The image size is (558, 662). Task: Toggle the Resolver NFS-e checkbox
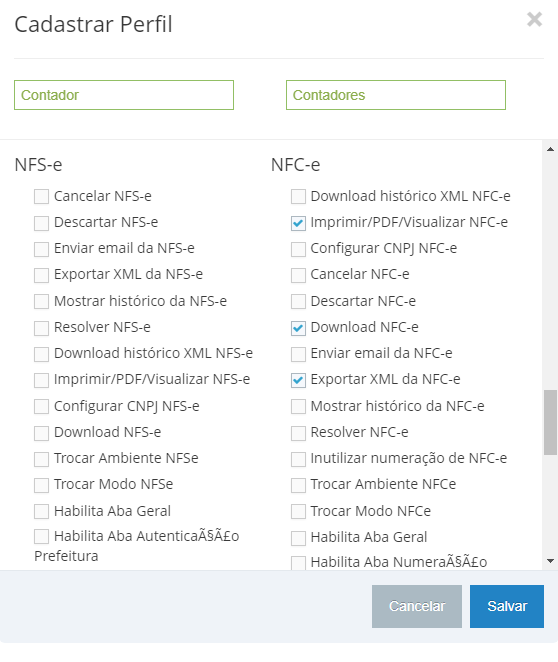click(x=41, y=328)
